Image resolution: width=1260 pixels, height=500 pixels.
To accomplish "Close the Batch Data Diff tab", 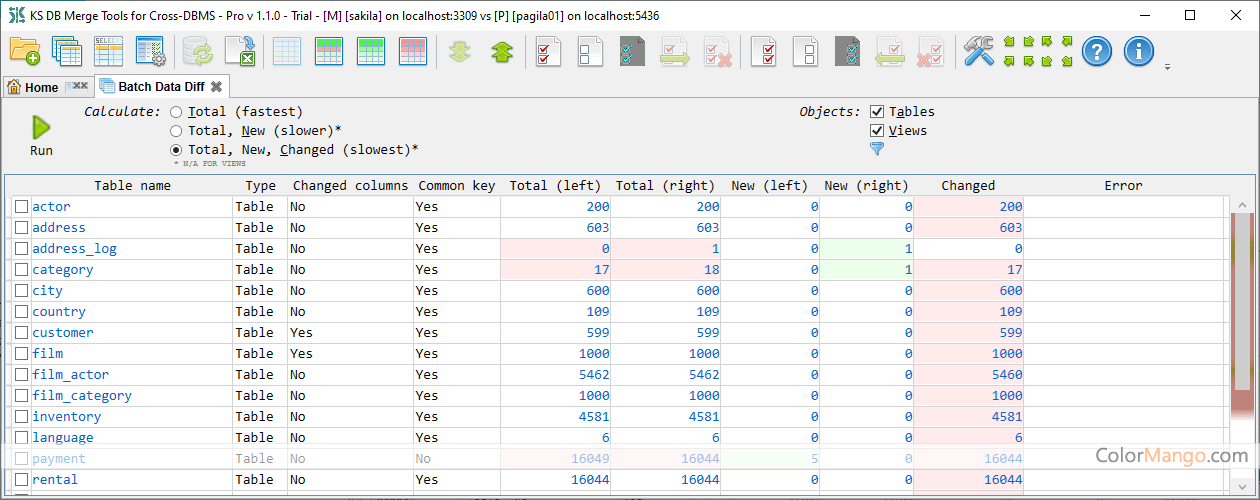I will (216, 87).
